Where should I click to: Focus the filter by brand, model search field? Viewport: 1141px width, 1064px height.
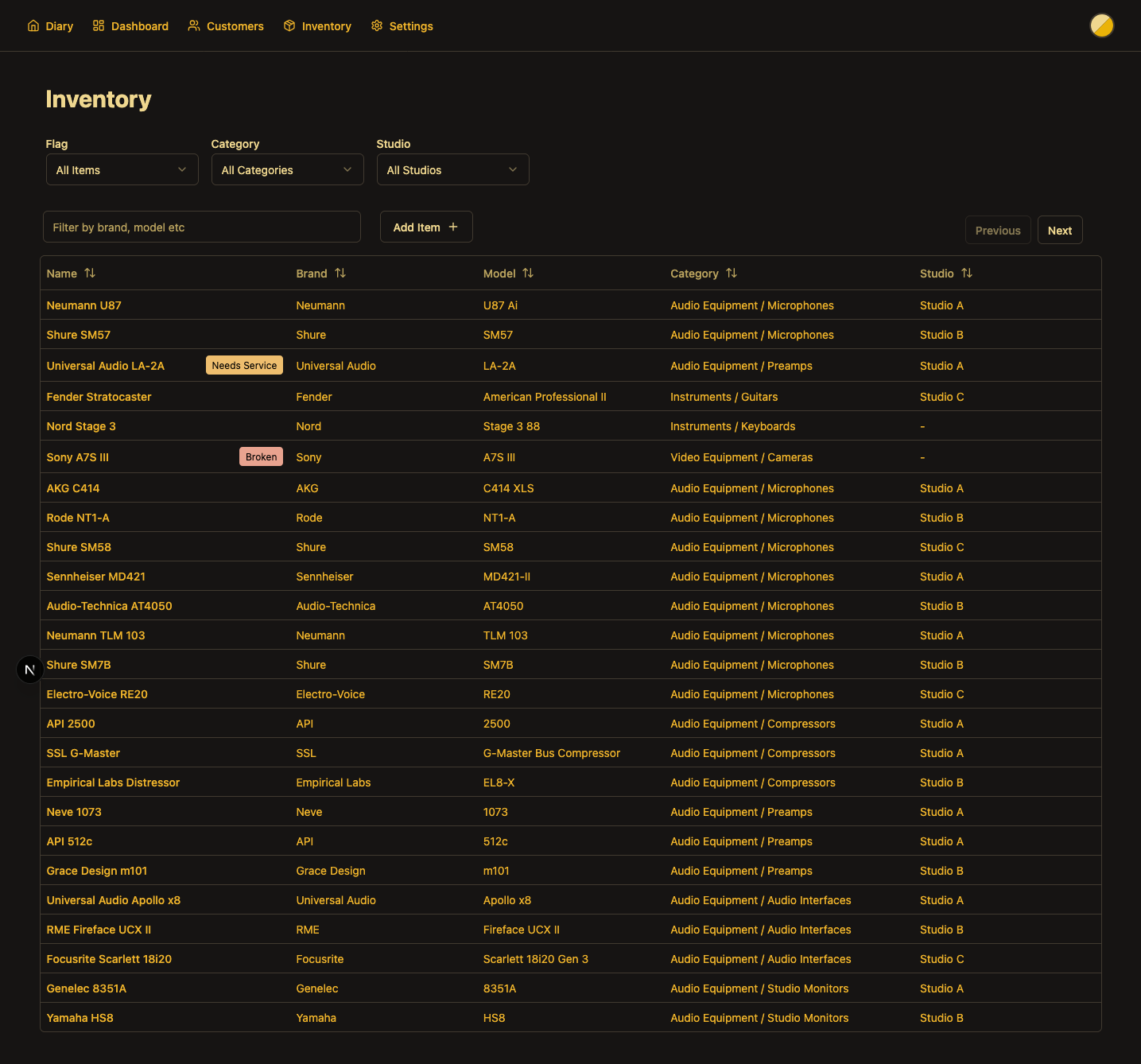[201, 227]
